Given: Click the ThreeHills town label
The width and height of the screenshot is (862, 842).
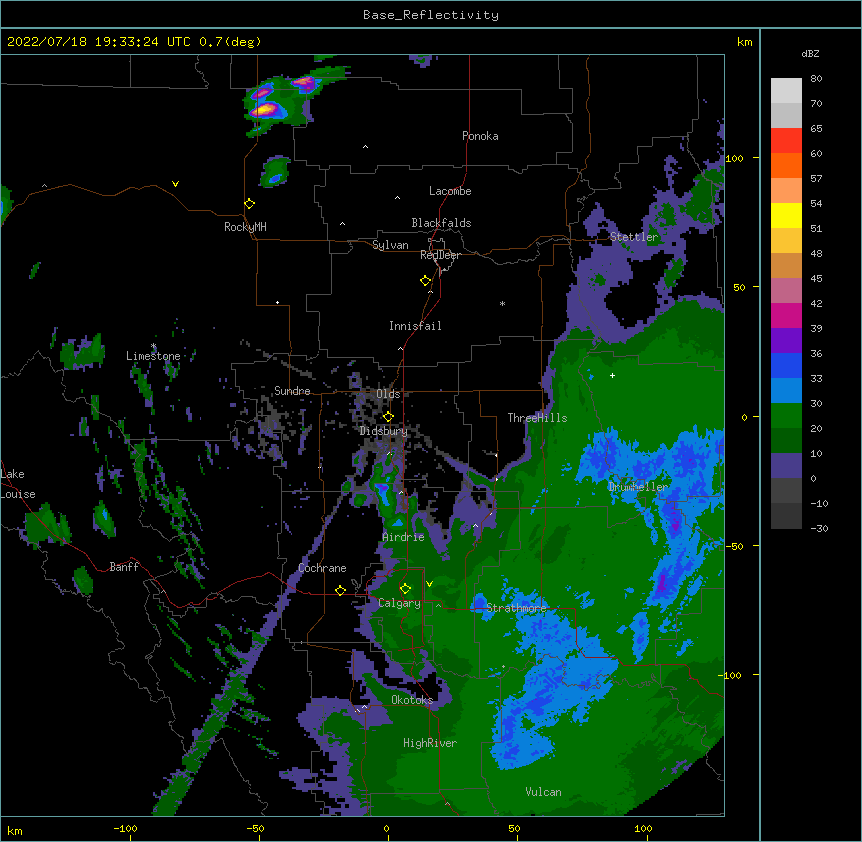Looking at the screenshot, I should pos(537,418).
